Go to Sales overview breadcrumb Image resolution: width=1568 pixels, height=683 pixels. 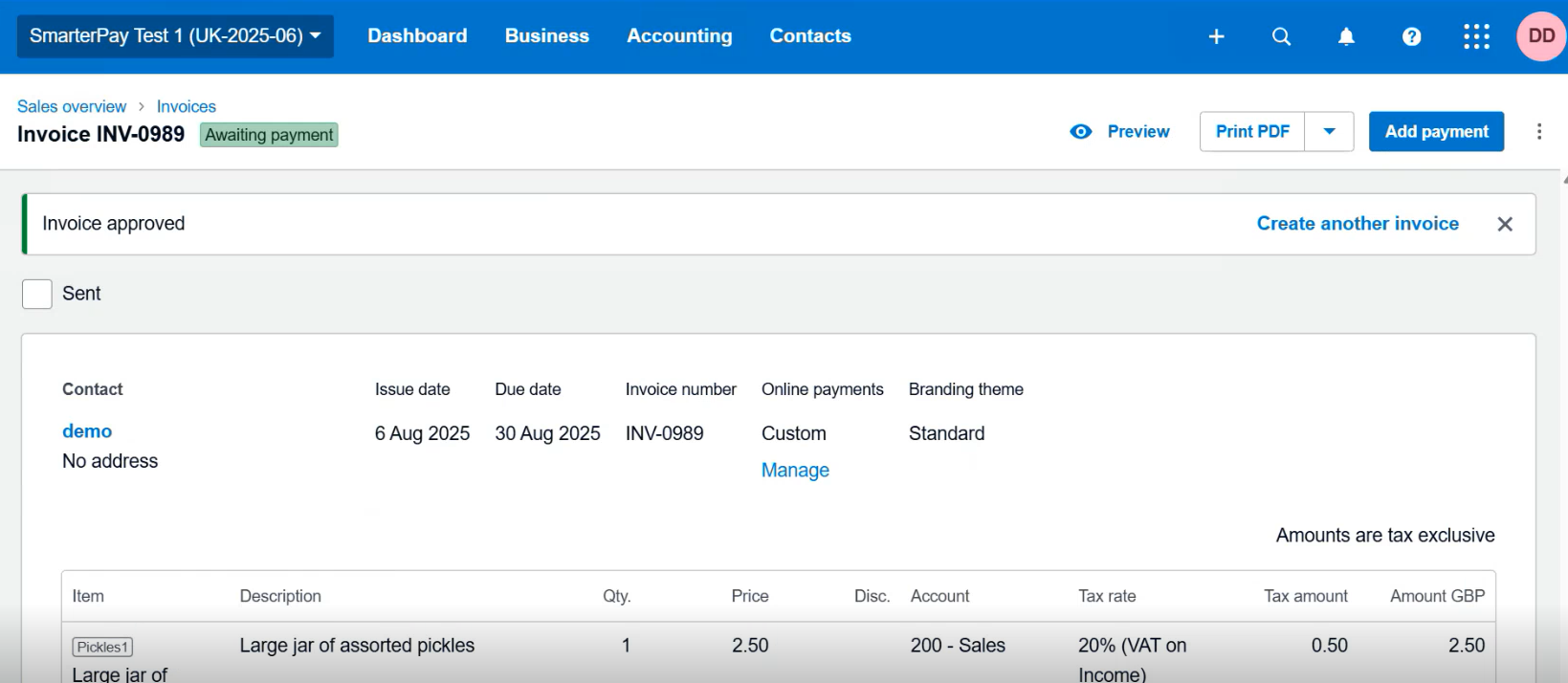[72, 106]
